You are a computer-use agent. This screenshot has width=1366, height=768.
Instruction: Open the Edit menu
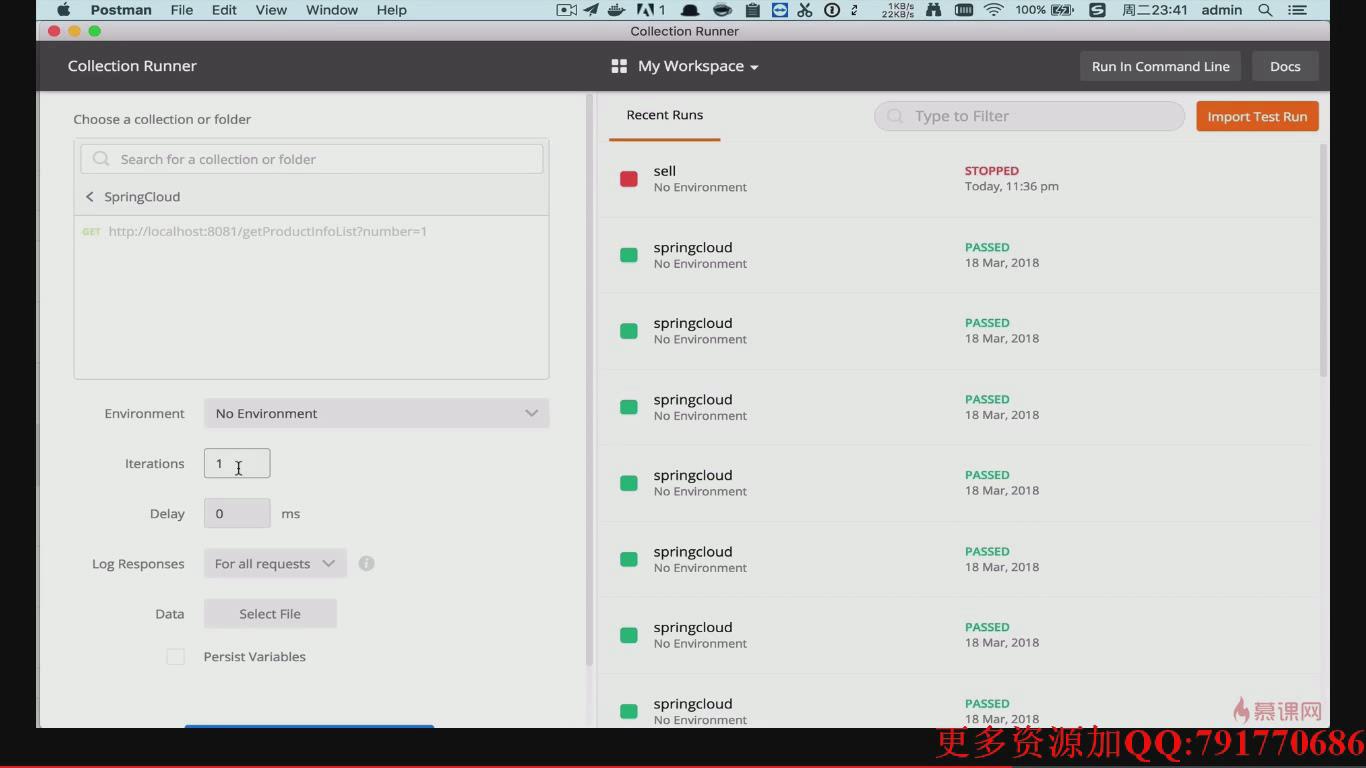tap(224, 10)
